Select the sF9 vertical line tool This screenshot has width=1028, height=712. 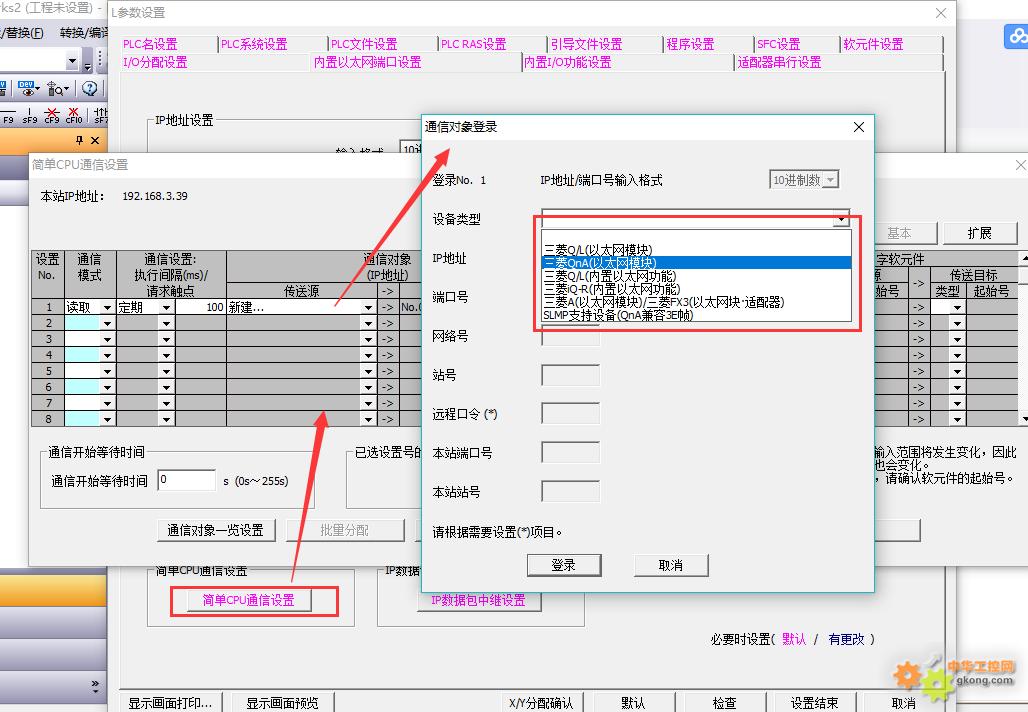30,116
